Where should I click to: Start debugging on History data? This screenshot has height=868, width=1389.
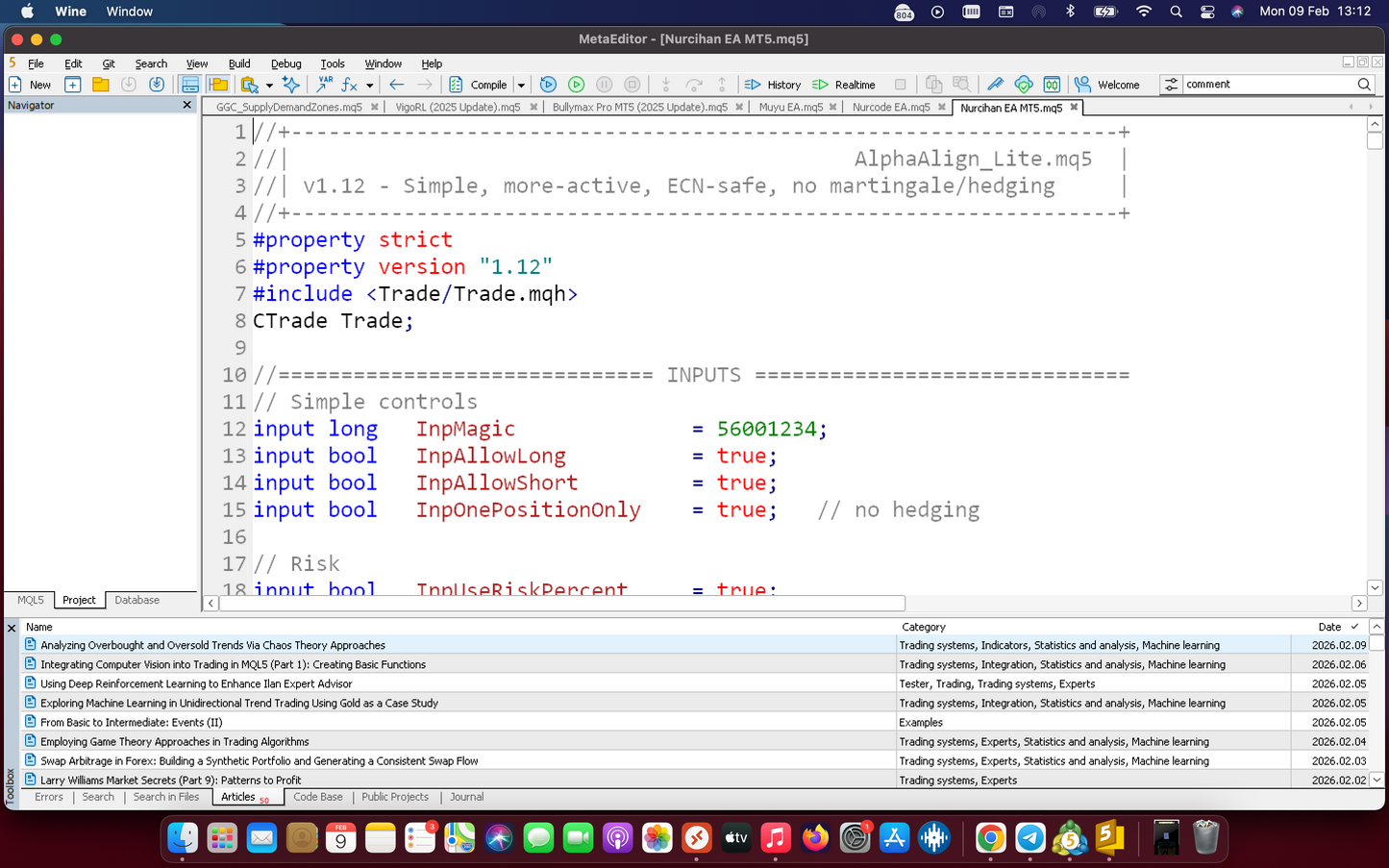773,85
